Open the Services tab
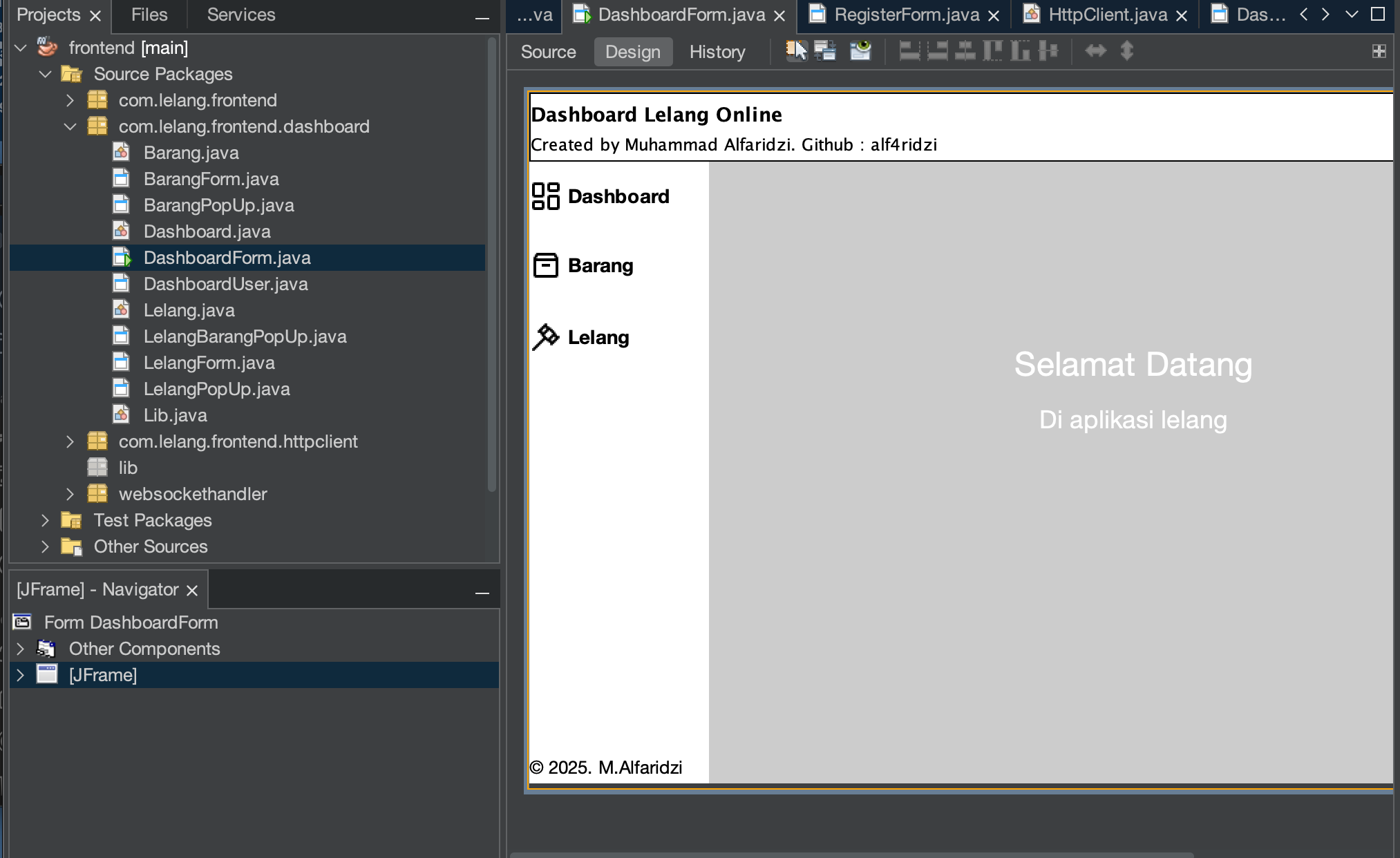 [x=241, y=15]
